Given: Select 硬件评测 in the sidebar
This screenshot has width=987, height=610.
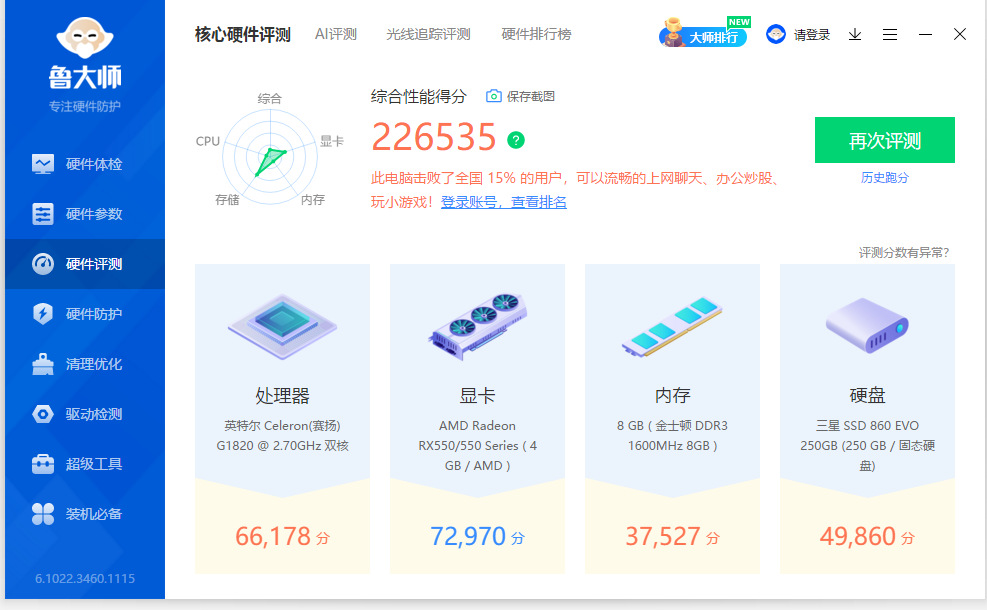Looking at the screenshot, I should (85, 264).
